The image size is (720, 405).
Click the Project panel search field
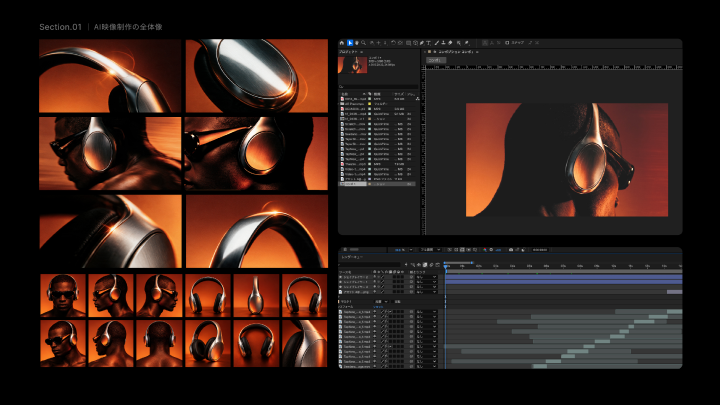(379, 86)
